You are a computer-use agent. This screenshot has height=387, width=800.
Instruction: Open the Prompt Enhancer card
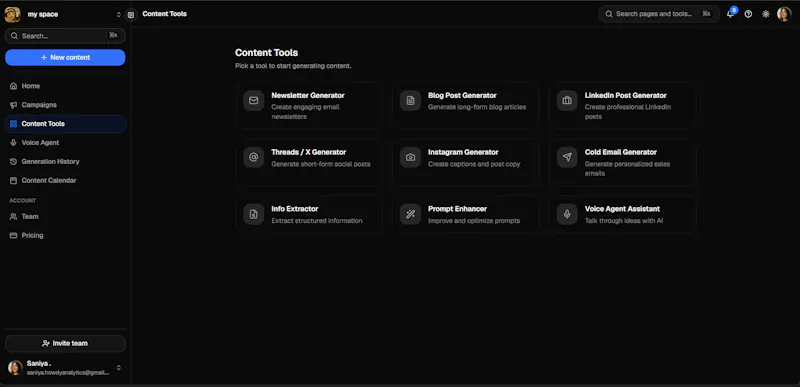[x=465, y=215]
